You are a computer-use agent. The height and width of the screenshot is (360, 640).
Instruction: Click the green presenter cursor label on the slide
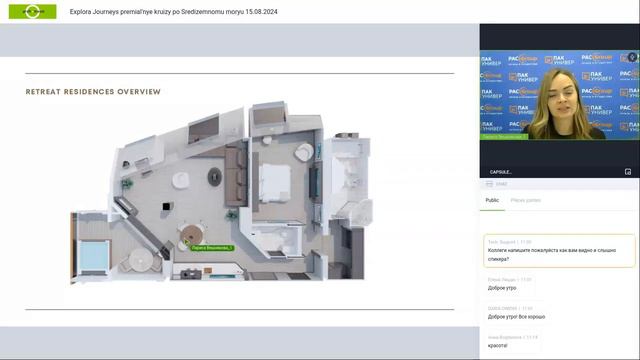point(212,248)
